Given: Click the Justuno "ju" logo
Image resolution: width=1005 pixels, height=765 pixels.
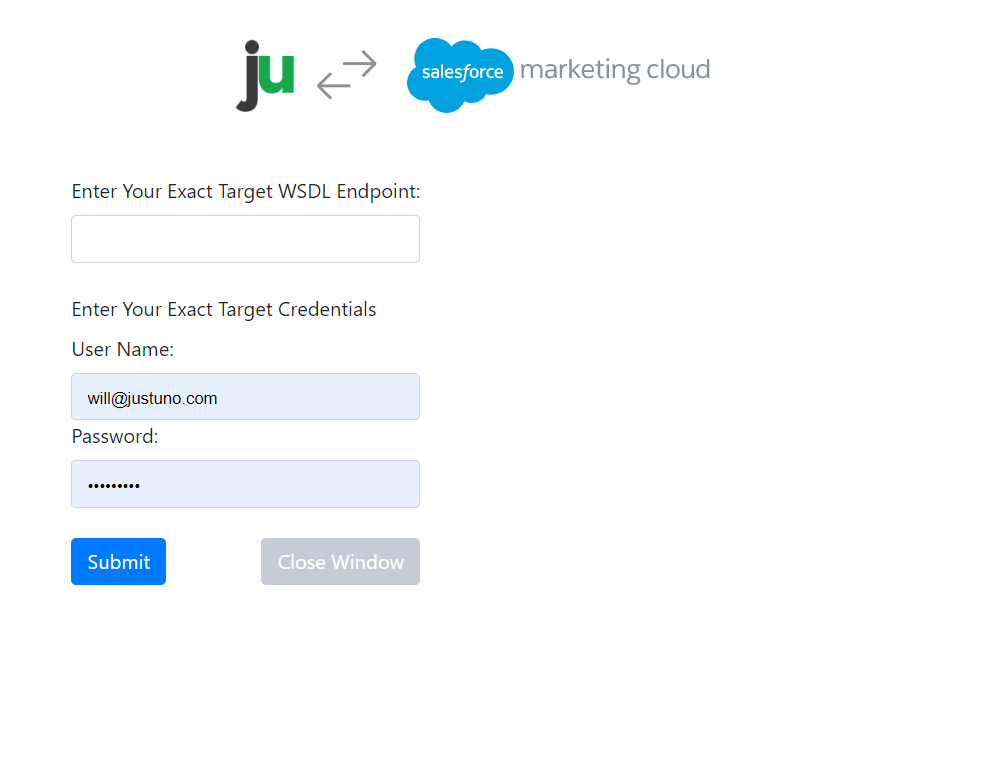Looking at the screenshot, I should click(264, 76).
